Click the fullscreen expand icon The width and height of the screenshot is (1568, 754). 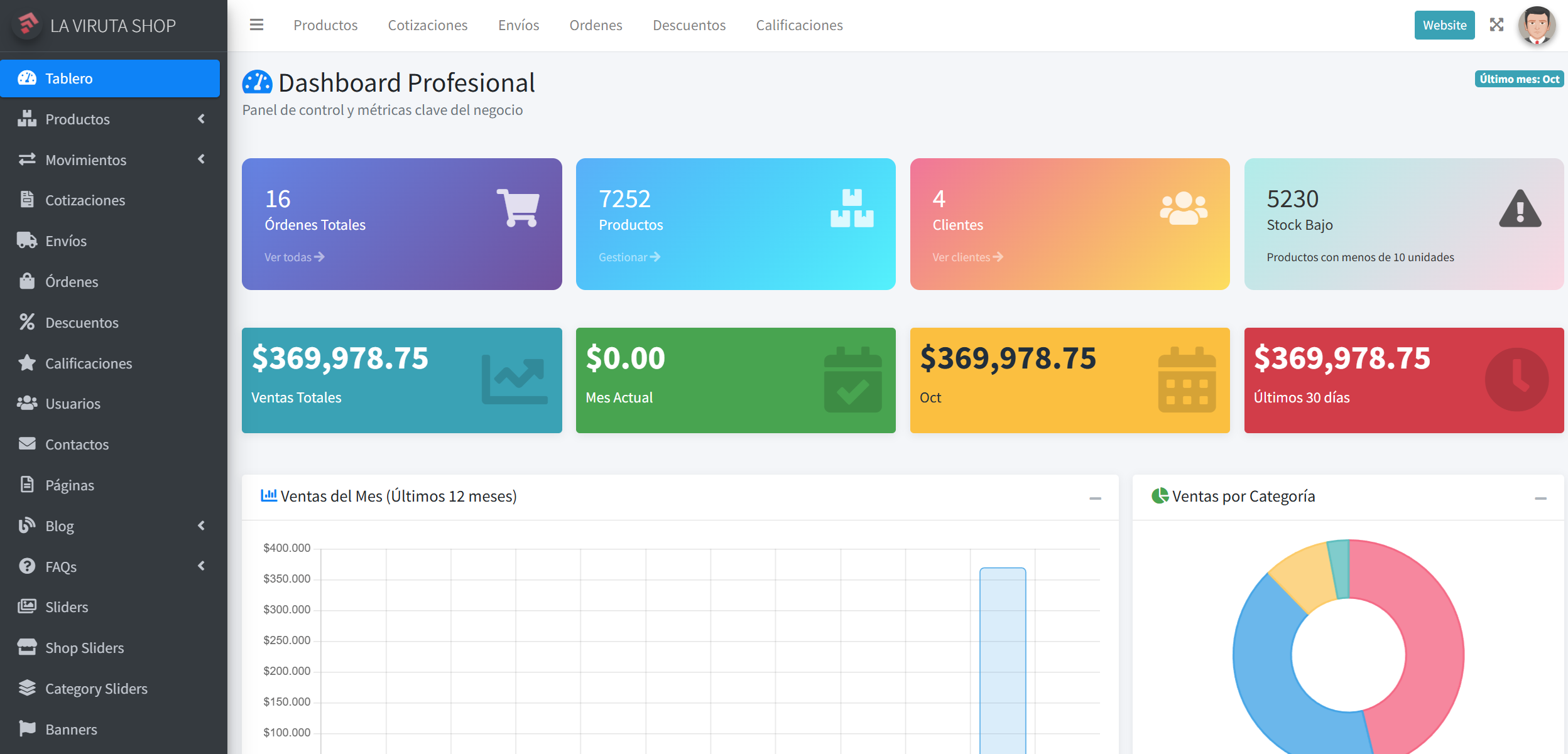(1498, 24)
